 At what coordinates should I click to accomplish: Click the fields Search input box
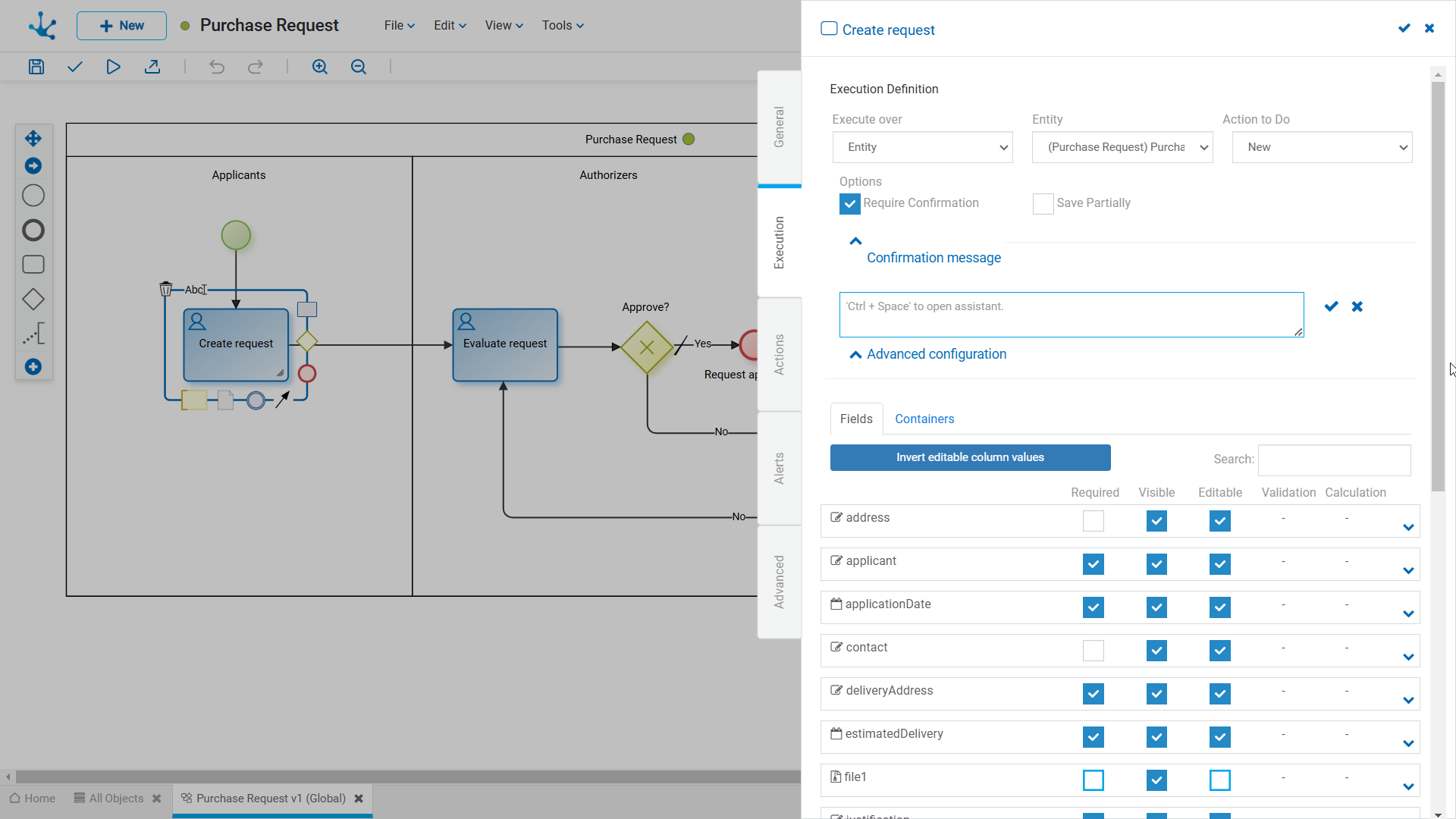[1334, 460]
